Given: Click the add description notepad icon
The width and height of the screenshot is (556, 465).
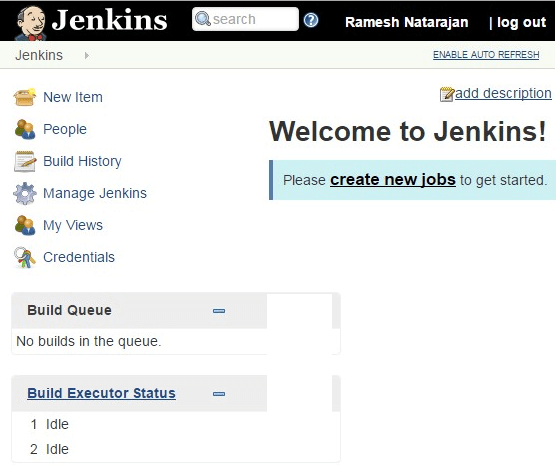Looking at the screenshot, I should pos(446,94).
